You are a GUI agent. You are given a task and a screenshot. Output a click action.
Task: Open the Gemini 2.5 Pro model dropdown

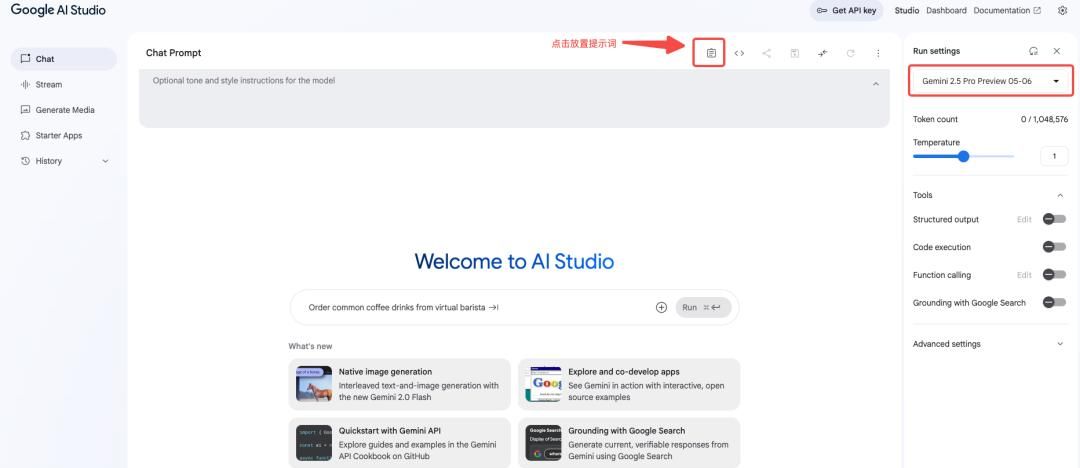click(x=990, y=81)
